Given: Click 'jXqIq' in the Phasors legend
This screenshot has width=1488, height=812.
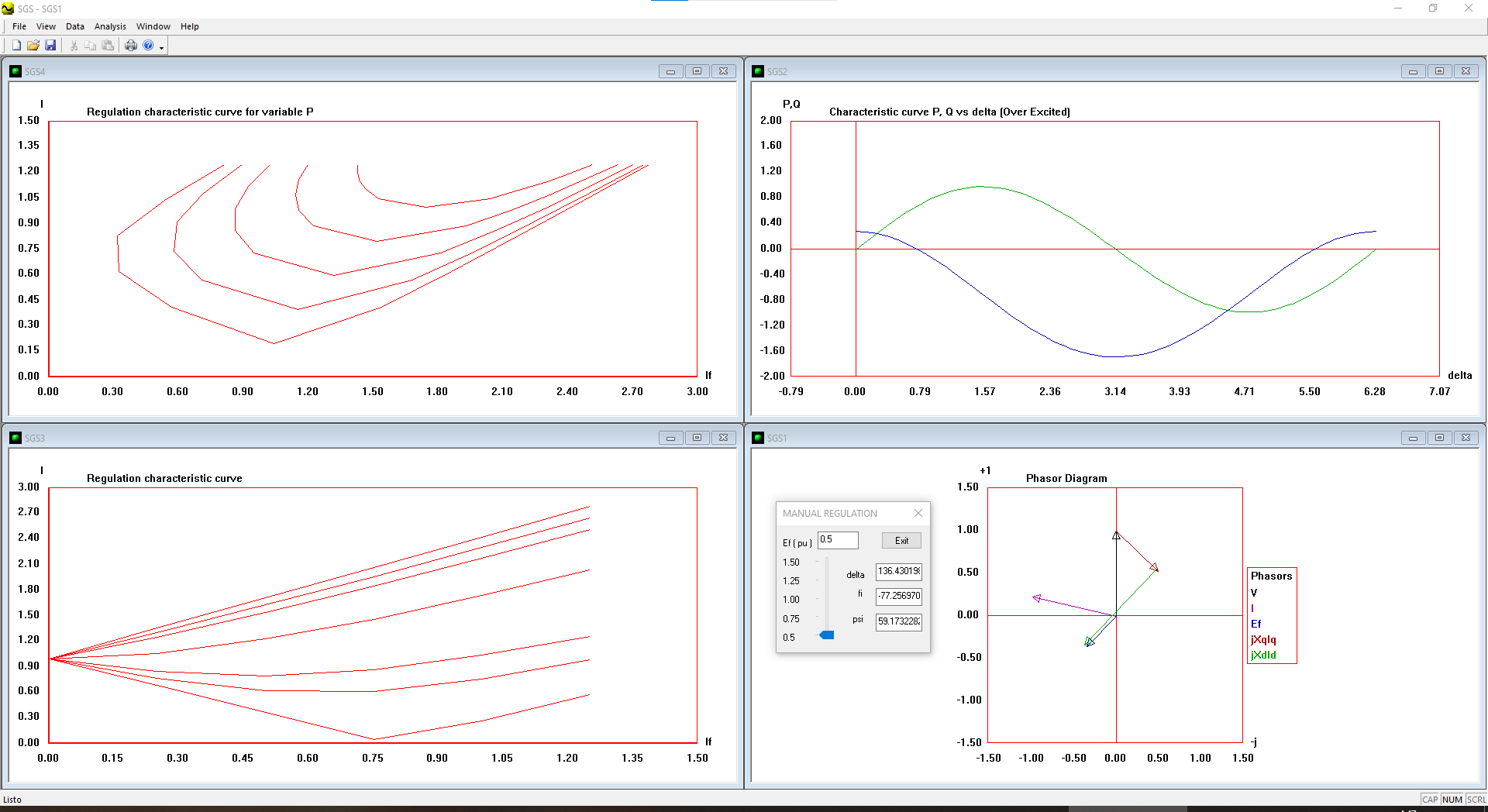Looking at the screenshot, I should click(x=1263, y=639).
